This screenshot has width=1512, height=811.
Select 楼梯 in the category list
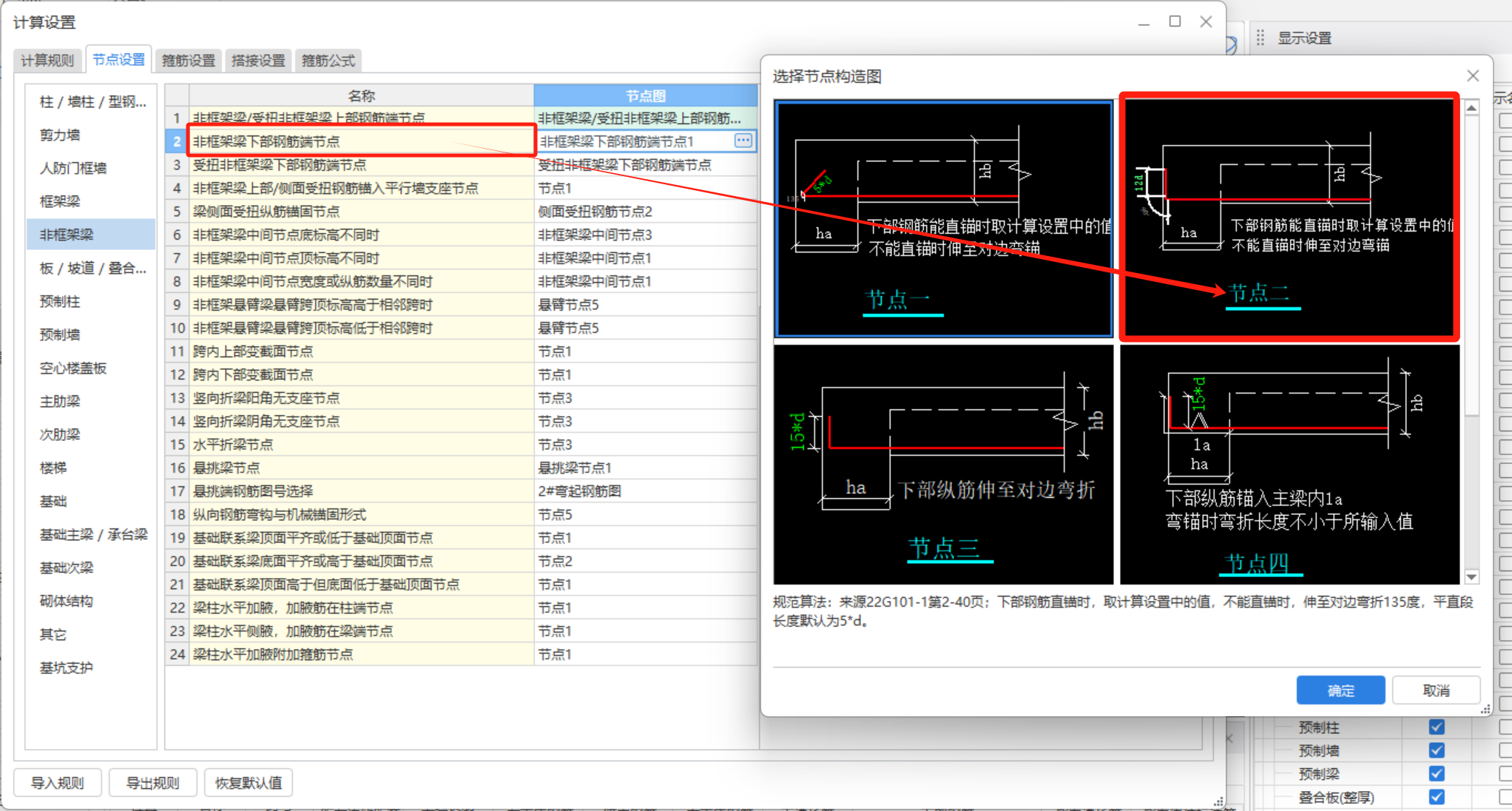(x=92, y=468)
